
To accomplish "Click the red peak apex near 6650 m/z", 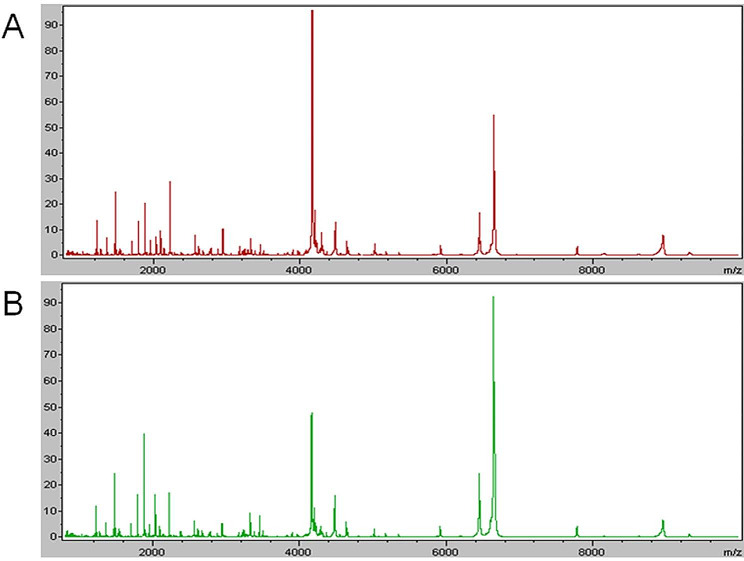I will tap(493, 117).
